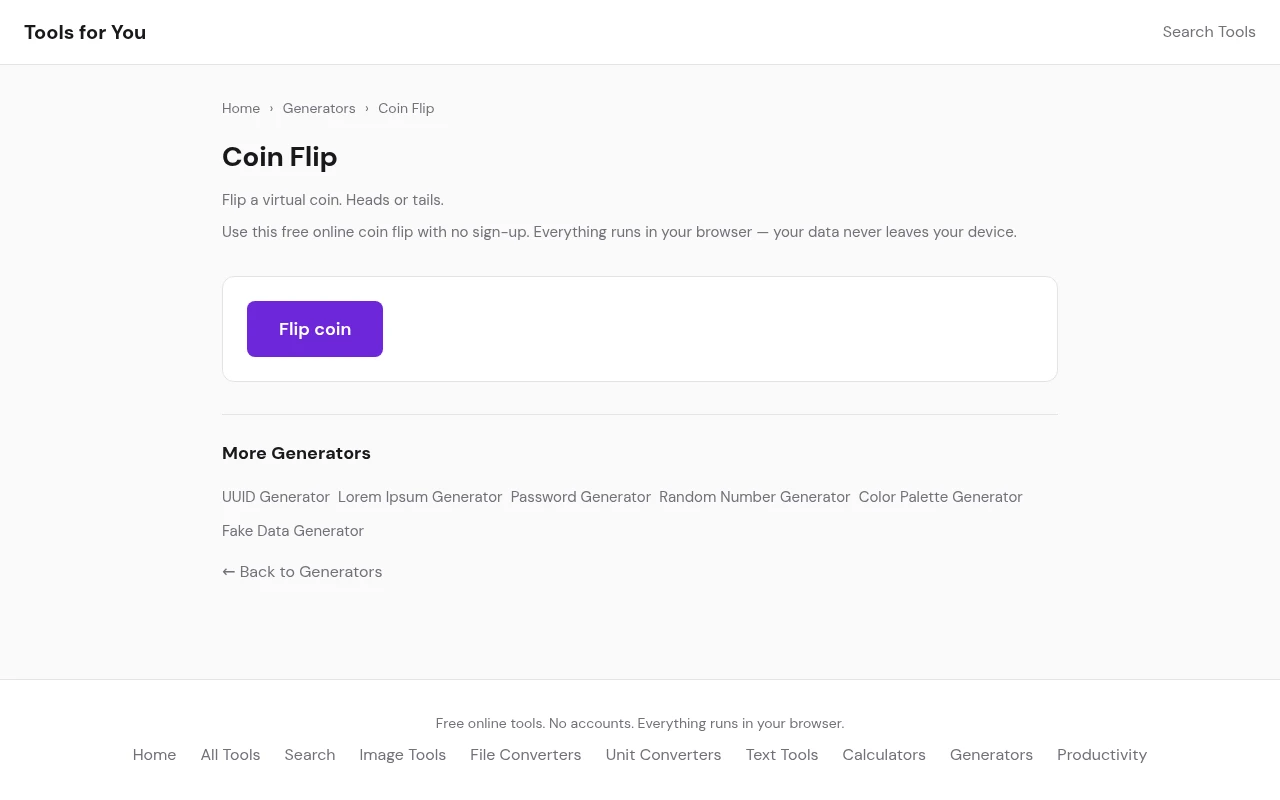Click Home in the footer
This screenshot has width=1280, height=800.
click(x=154, y=755)
